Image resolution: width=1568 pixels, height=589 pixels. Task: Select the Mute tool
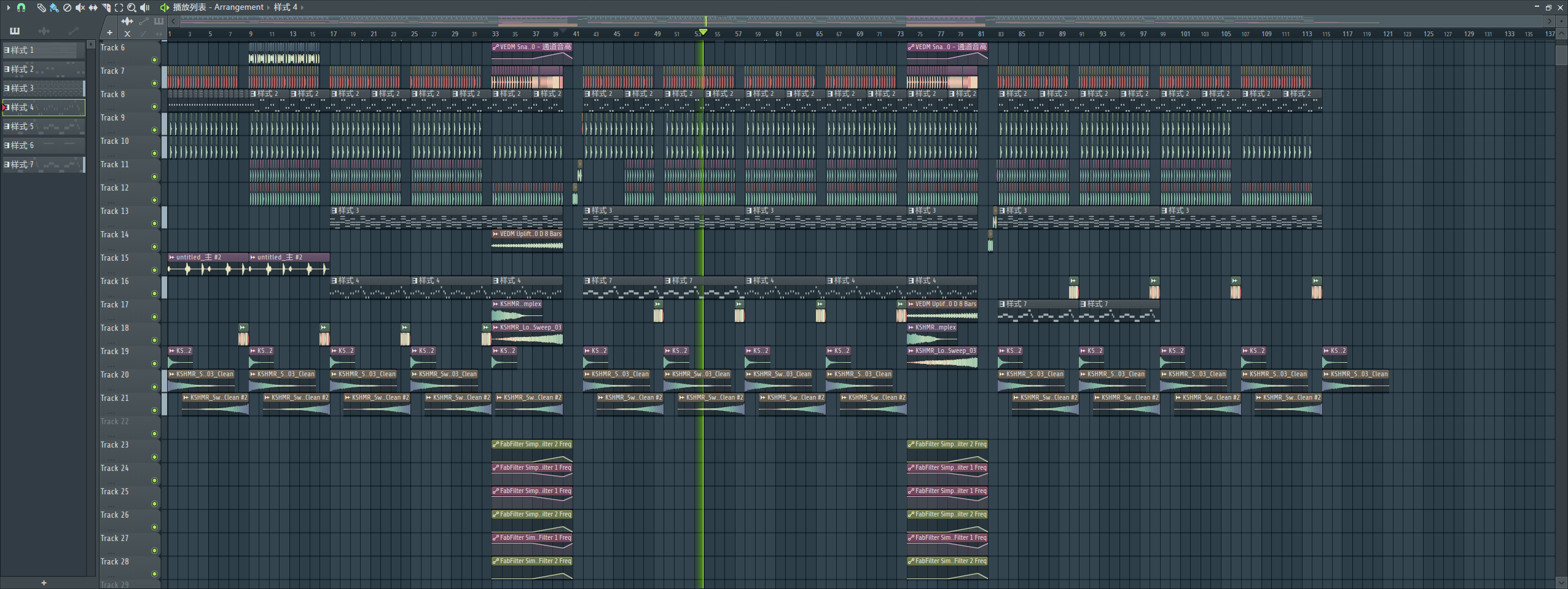point(80,7)
